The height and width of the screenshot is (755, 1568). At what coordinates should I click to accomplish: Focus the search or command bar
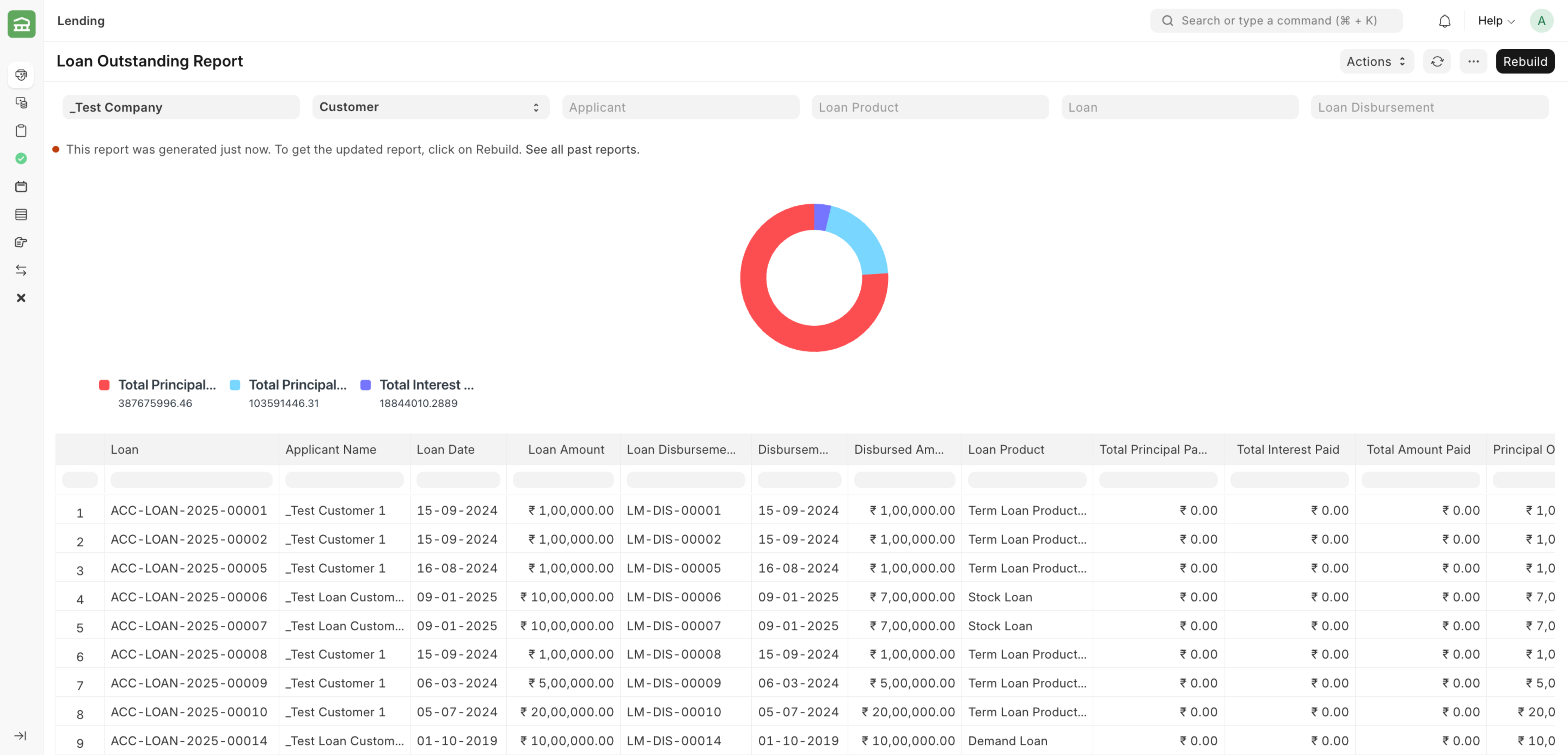click(1276, 21)
